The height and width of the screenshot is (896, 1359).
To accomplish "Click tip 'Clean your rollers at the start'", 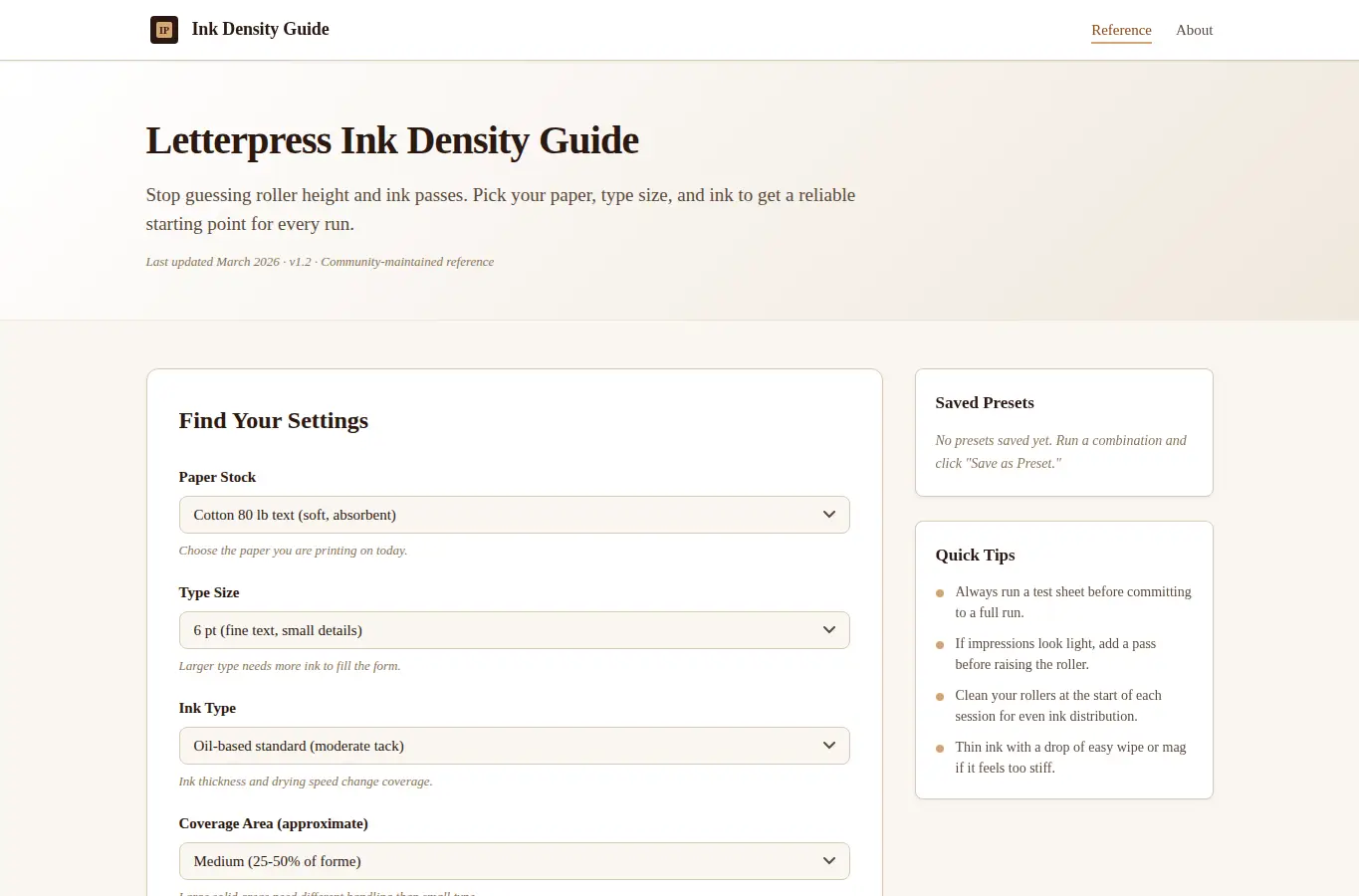I will click(x=1058, y=706).
